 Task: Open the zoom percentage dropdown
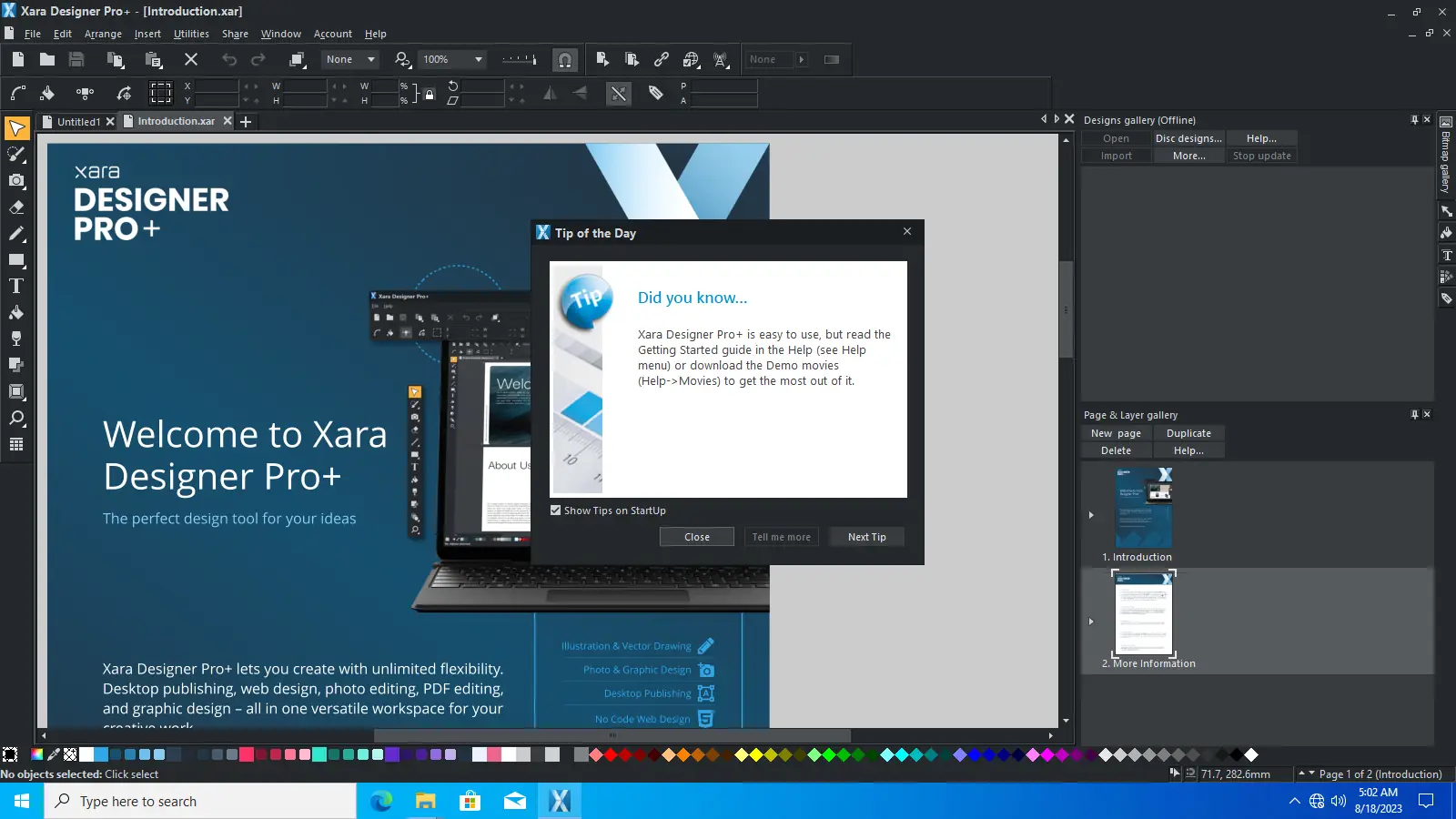[x=479, y=59]
